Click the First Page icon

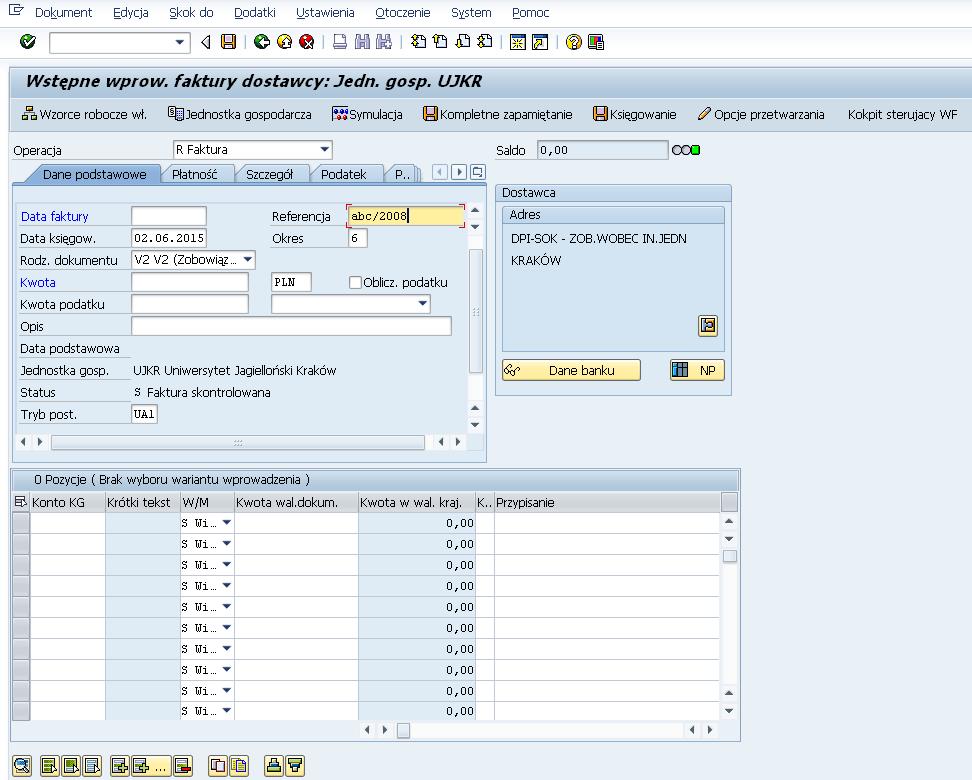coord(418,42)
